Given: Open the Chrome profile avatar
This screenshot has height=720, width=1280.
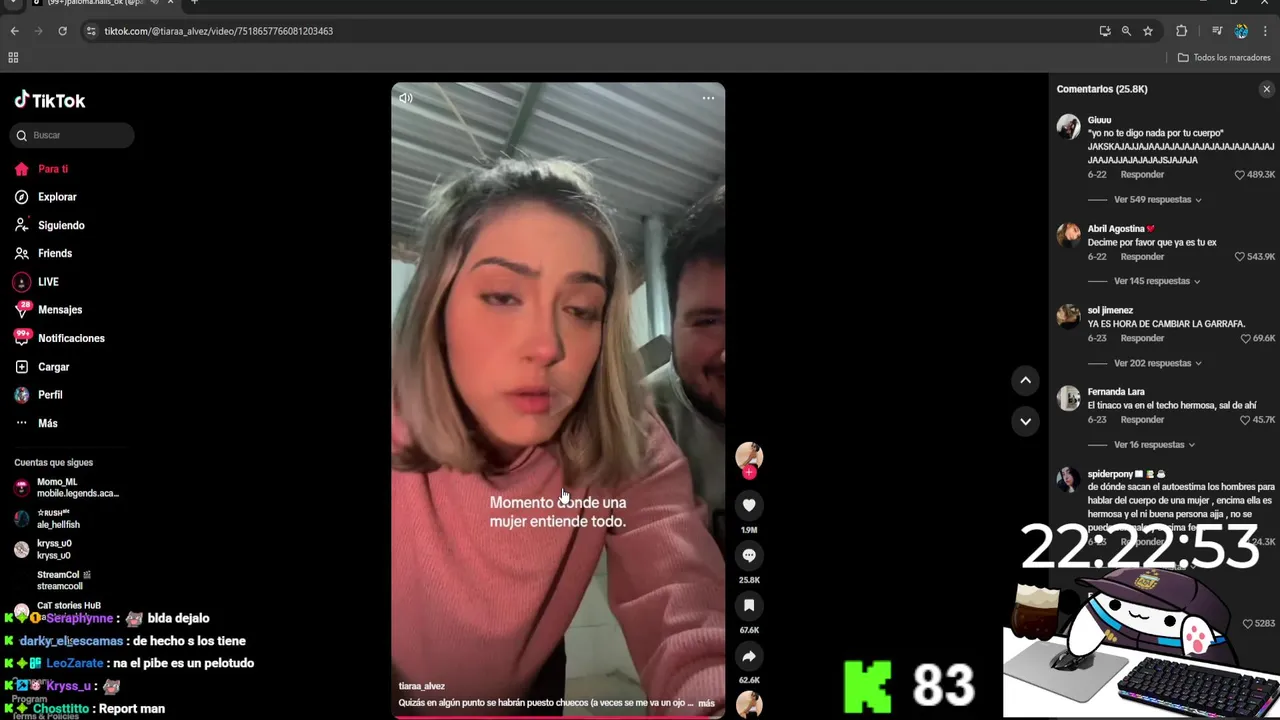Looking at the screenshot, I should click(1241, 31).
